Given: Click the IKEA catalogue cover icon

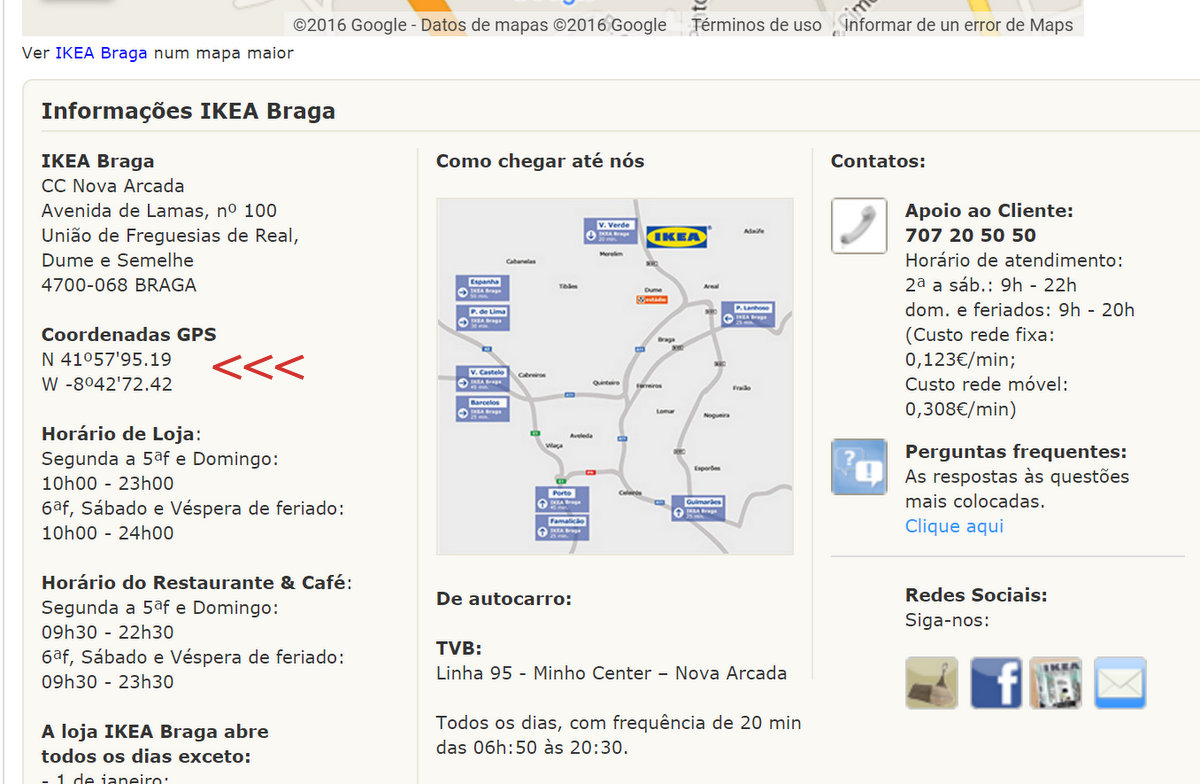Looking at the screenshot, I should tap(1056, 683).
